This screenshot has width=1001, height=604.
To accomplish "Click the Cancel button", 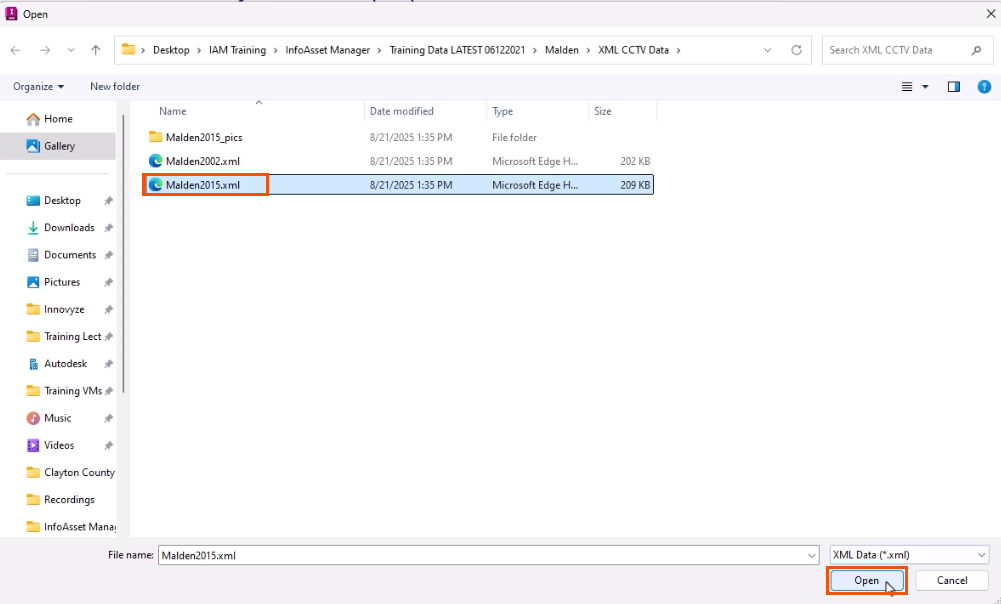I will pos(950,580).
